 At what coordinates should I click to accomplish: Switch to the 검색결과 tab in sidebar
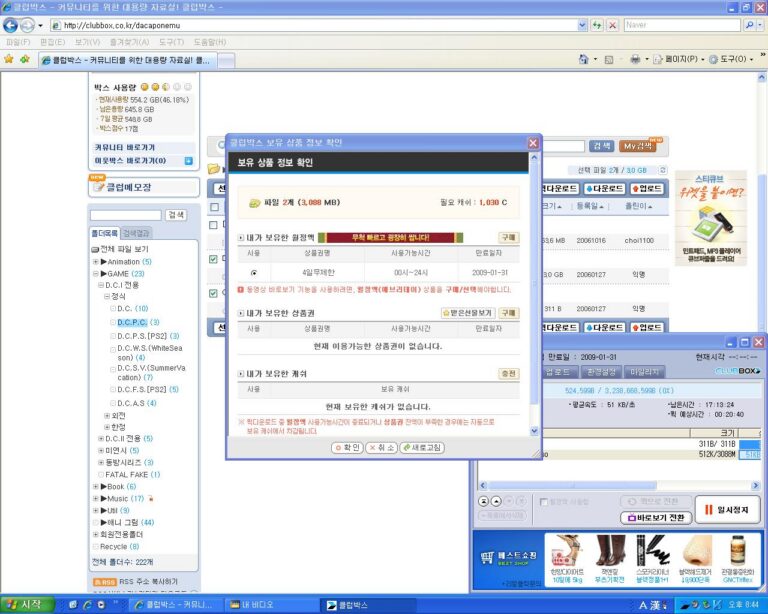pyautogui.click(x=136, y=233)
